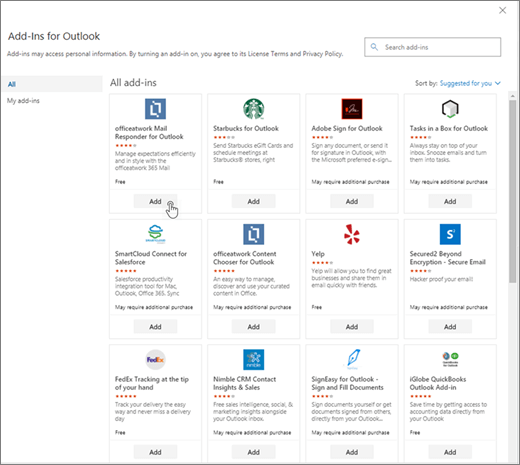Screen dimensions: 520x465
Task: Click the SmartCloud Connect for Salesforce icon
Action: [155, 234]
